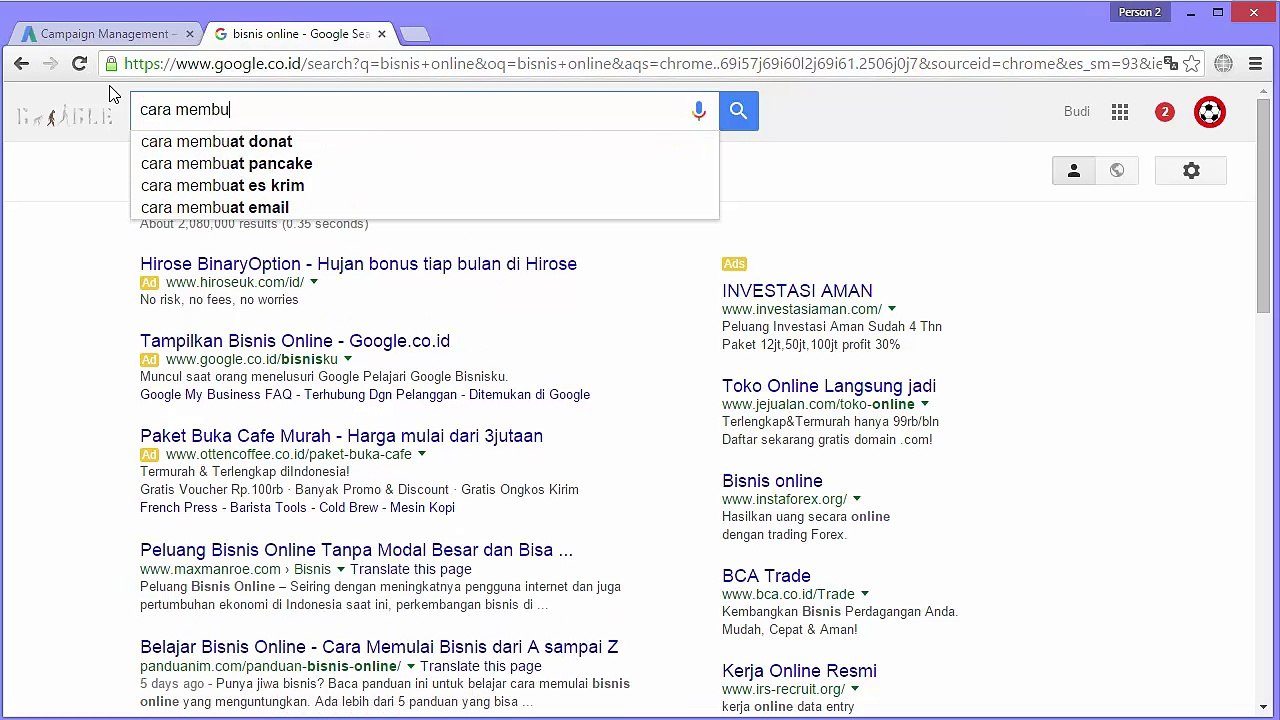Open the Chrome hamburger menu
Image resolution: width=1280 pixels, height=720 pixels.
[x=1256, y=64]
